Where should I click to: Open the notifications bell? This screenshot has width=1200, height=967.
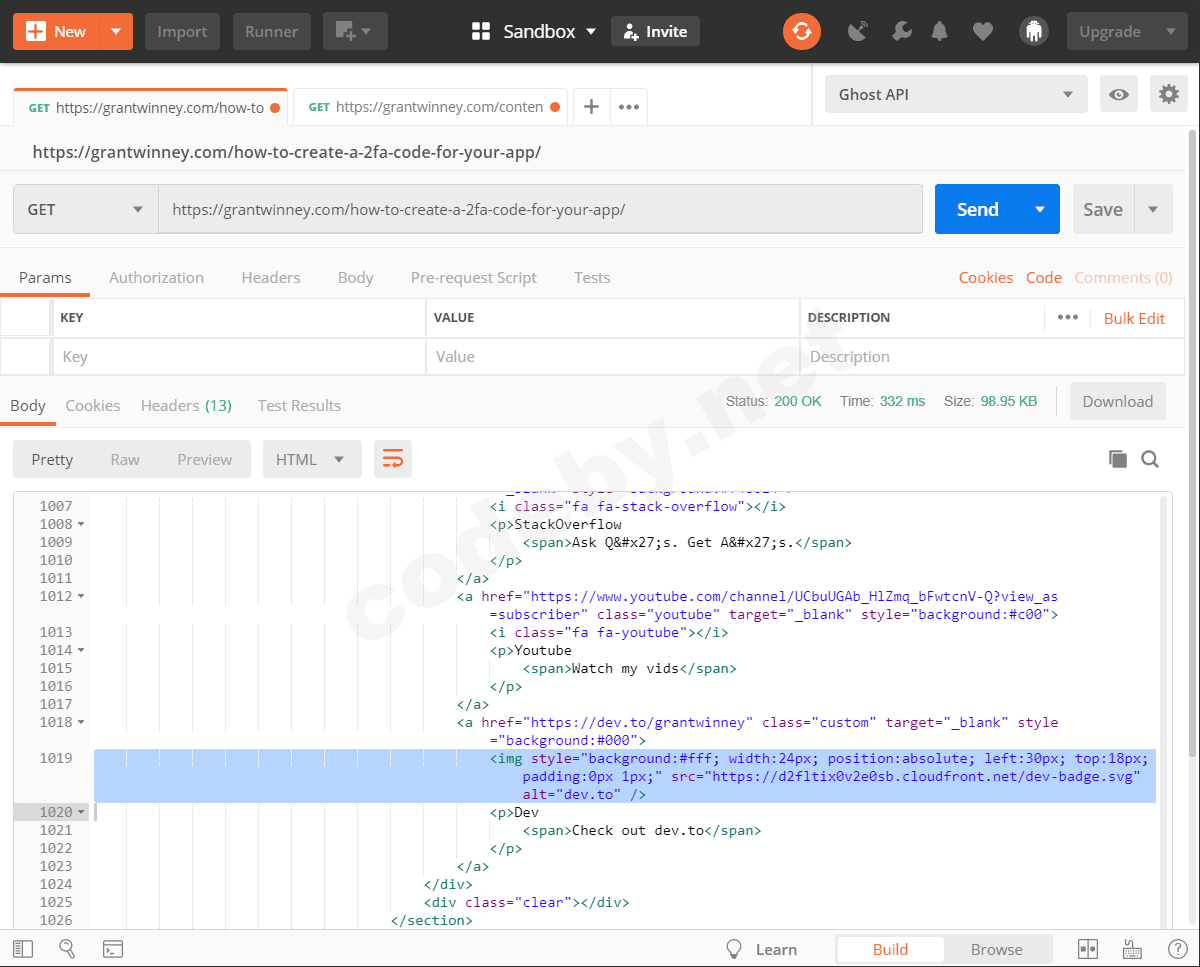939,32
